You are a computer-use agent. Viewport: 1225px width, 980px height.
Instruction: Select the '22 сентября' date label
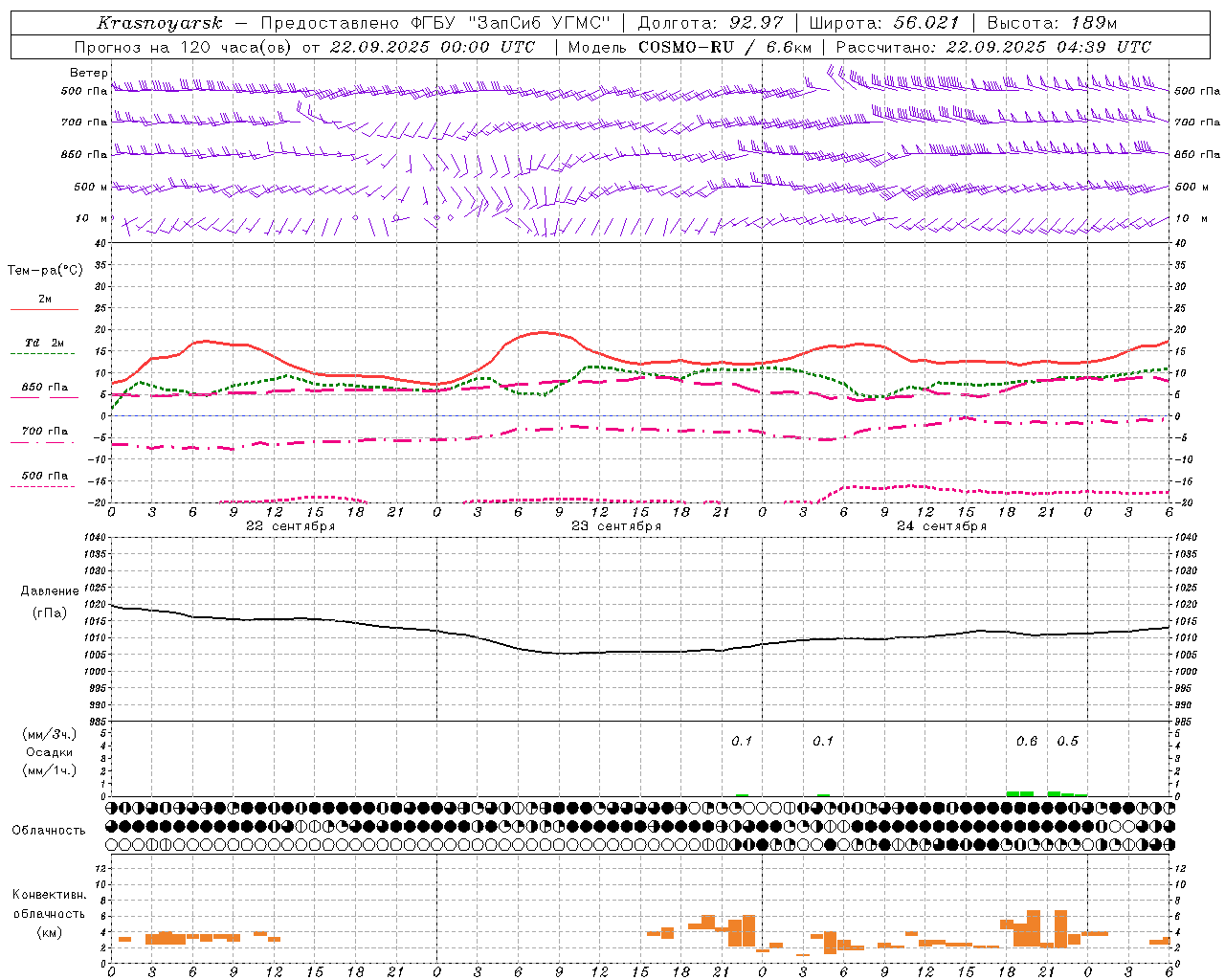(291, 526)
